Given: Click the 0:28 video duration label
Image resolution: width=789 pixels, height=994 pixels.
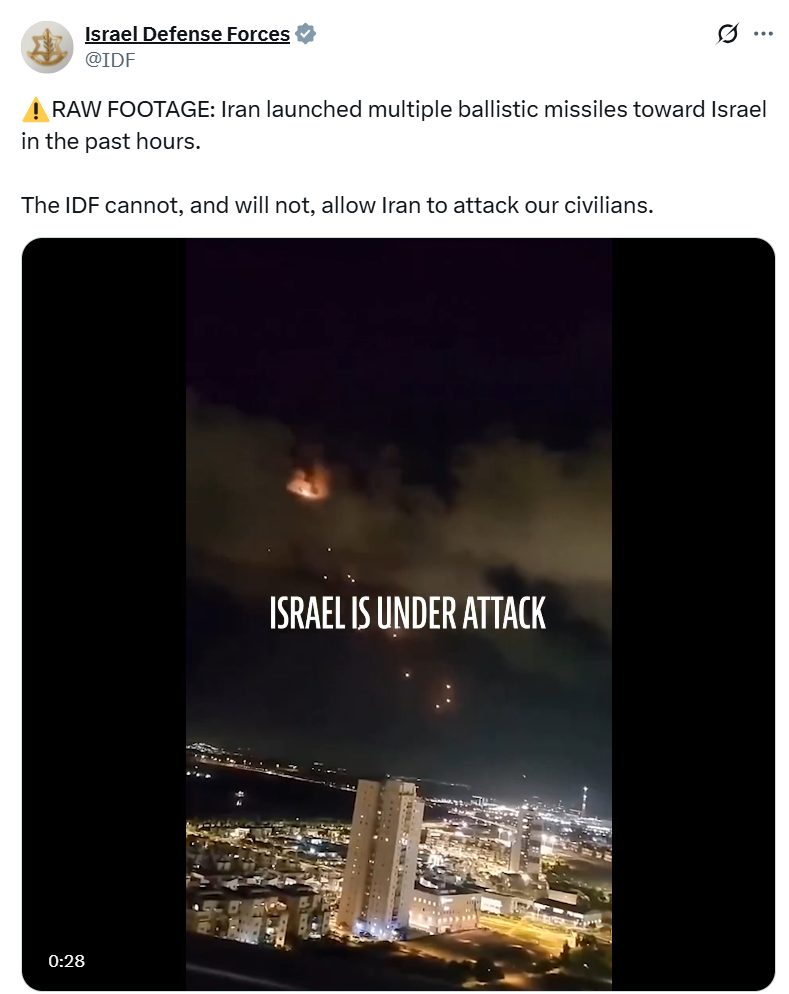Looking at the screenshot, I should (67, 961).
